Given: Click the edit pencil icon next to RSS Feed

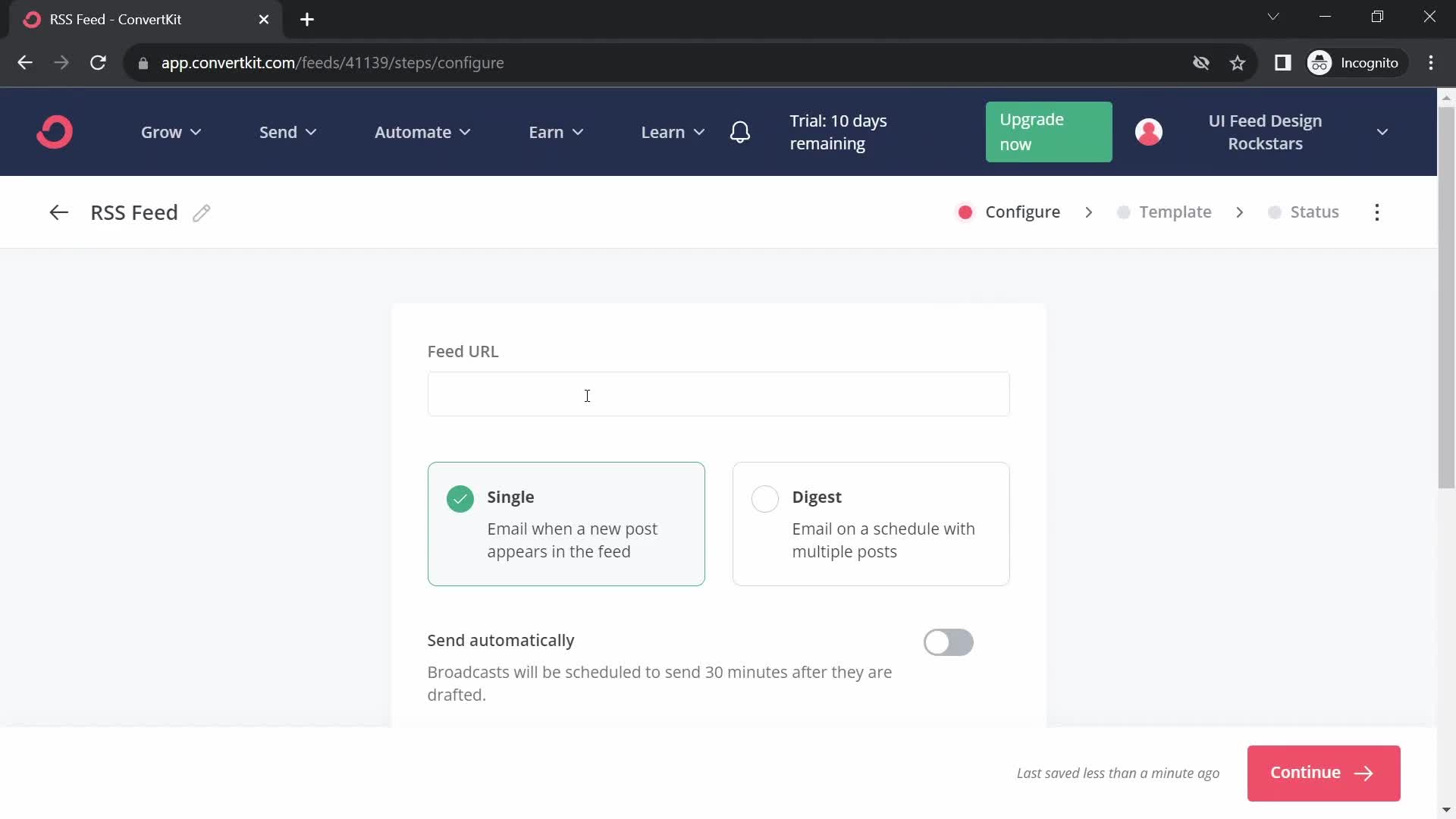Looking at the screenshot, I should tap(201, 212).
